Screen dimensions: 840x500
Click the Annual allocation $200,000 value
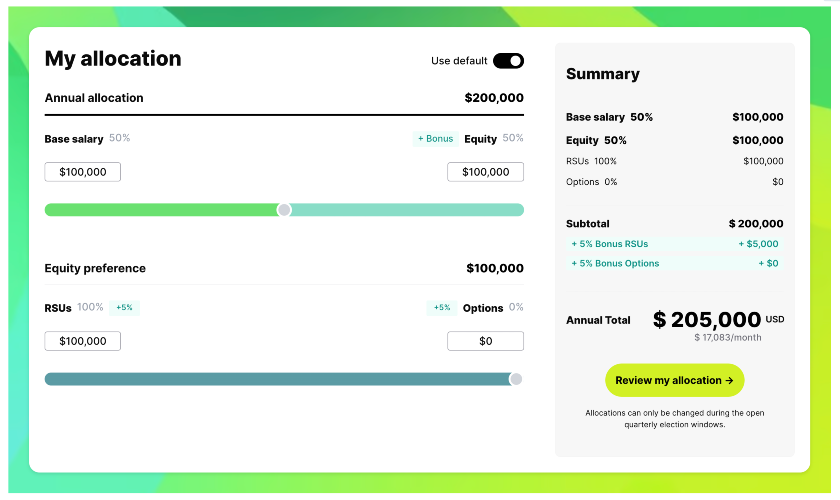[494, 98]
